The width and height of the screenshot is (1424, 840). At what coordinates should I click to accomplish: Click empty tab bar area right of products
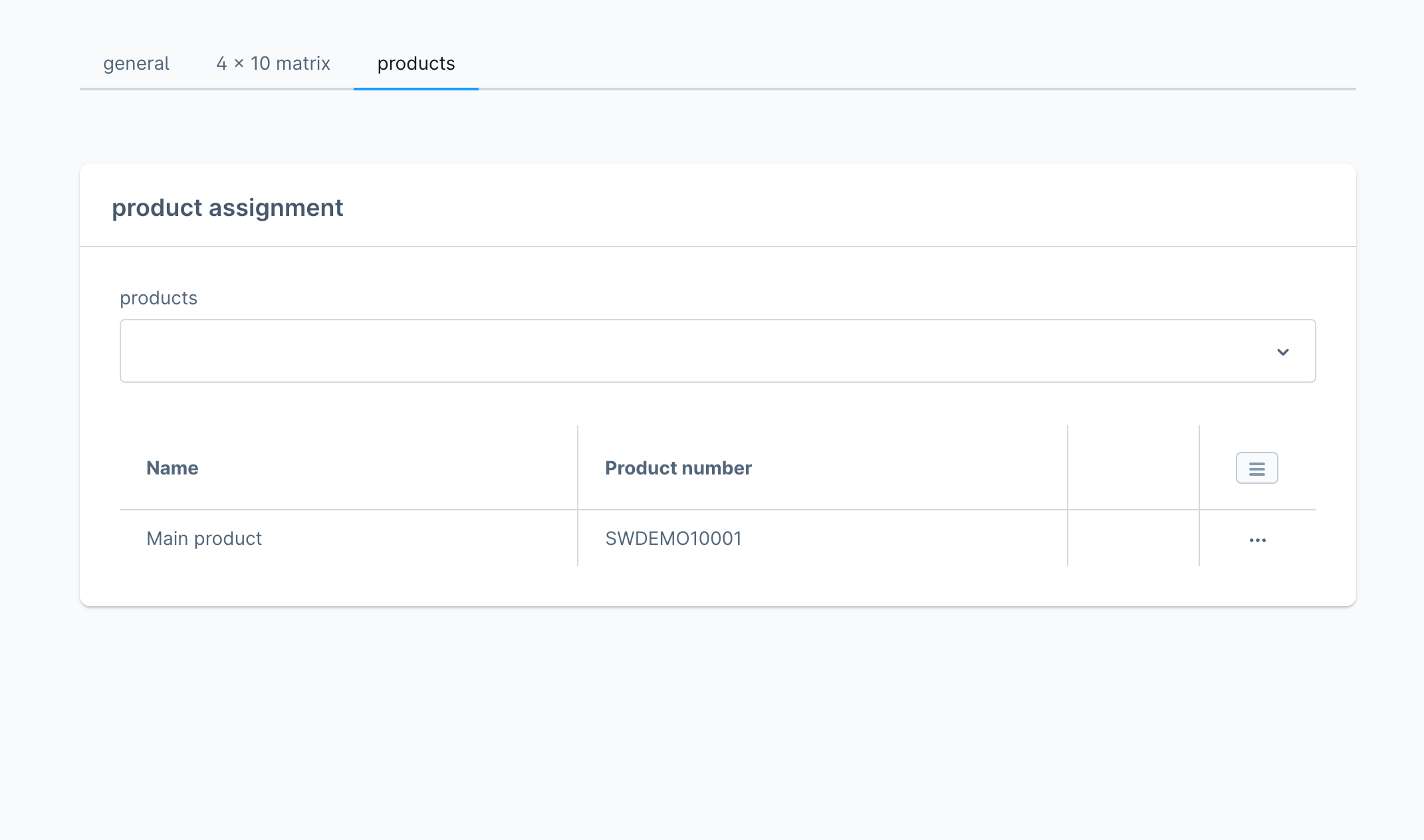[x=917, y=64]
